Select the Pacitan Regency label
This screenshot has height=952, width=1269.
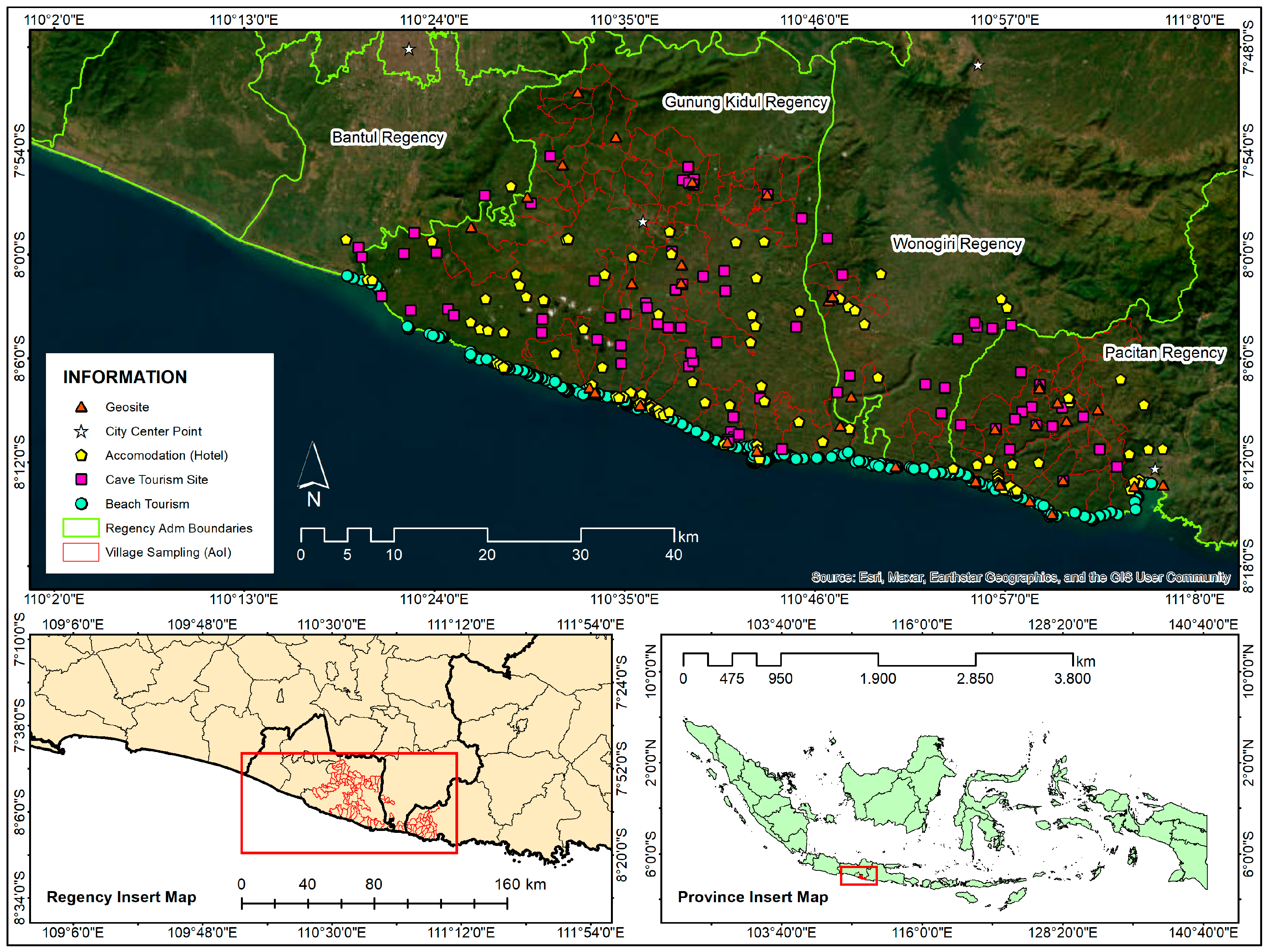coord(1164,352)
